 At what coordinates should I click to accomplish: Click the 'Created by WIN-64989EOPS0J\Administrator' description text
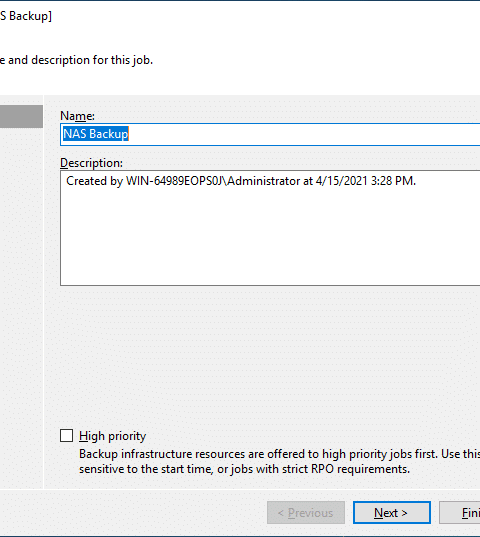point(241,181)
